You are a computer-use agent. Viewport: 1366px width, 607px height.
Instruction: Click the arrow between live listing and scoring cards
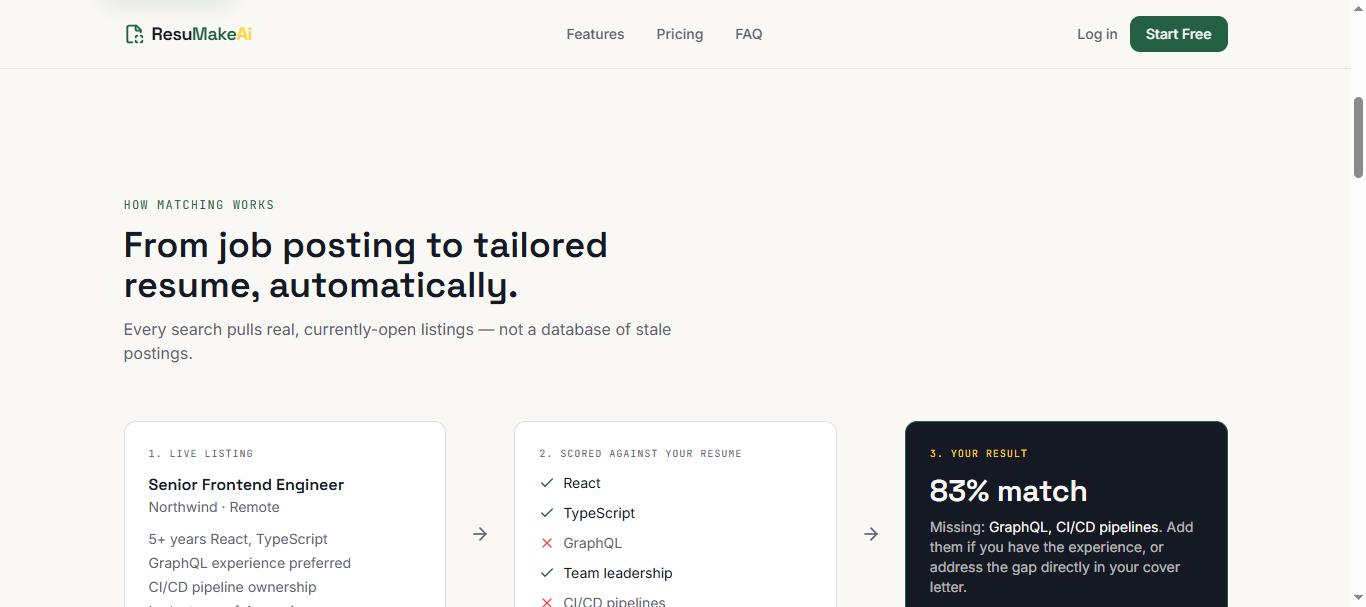(480, 534)
